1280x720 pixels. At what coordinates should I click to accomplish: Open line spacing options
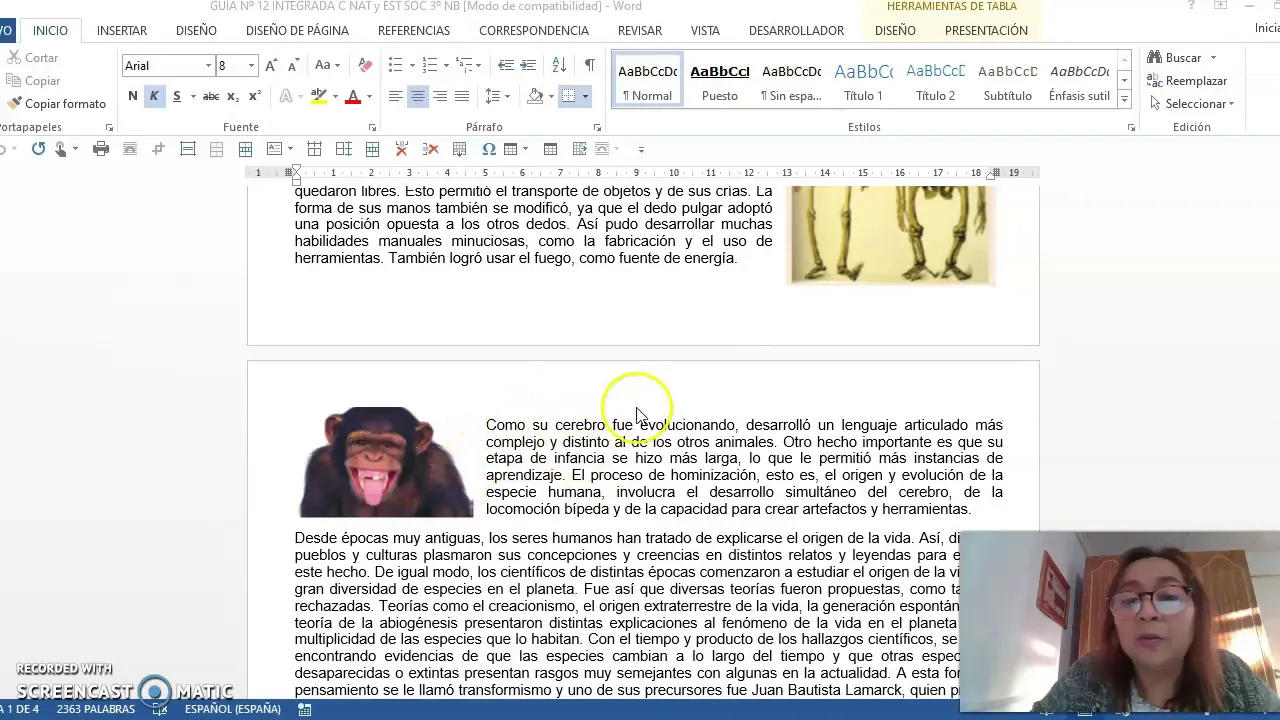click(497, 96)
